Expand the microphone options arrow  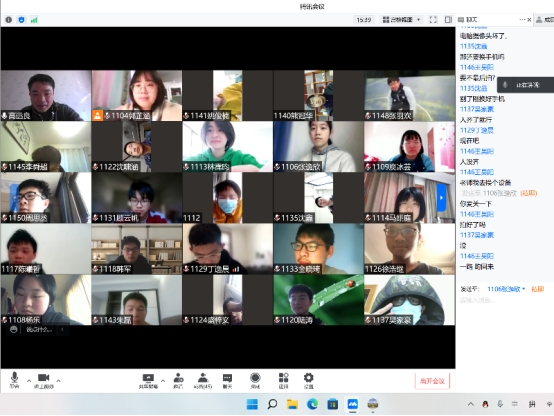(x=29, y=381)
